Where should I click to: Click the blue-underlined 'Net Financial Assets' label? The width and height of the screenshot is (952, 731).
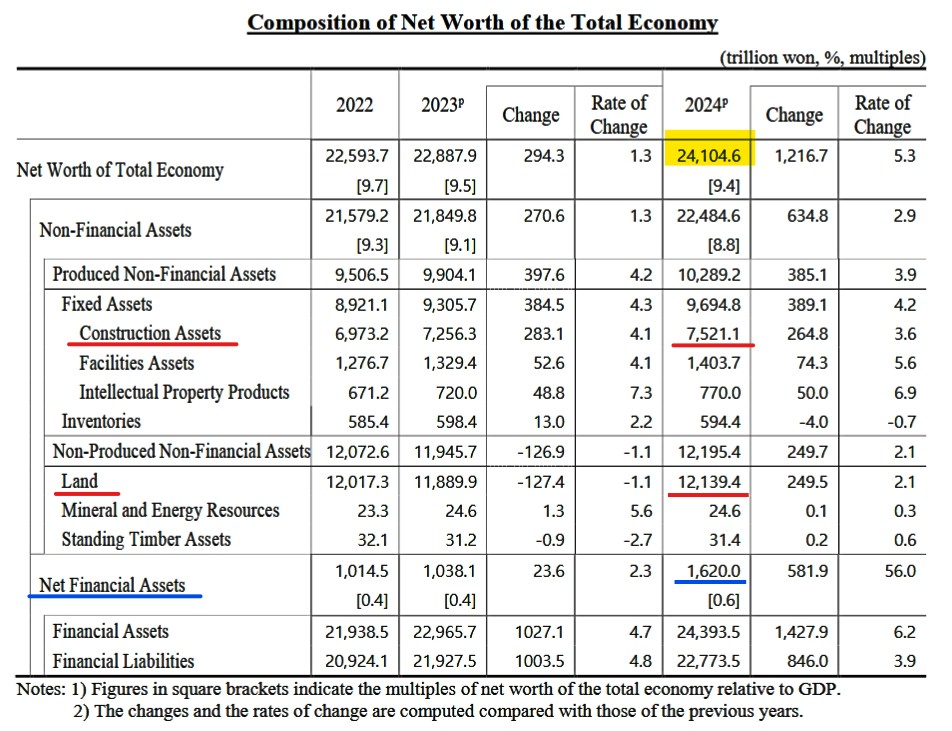click(112, 585)
